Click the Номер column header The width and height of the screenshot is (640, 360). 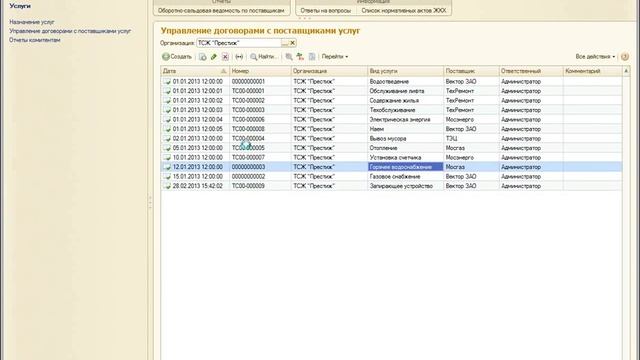pos(260,71)
